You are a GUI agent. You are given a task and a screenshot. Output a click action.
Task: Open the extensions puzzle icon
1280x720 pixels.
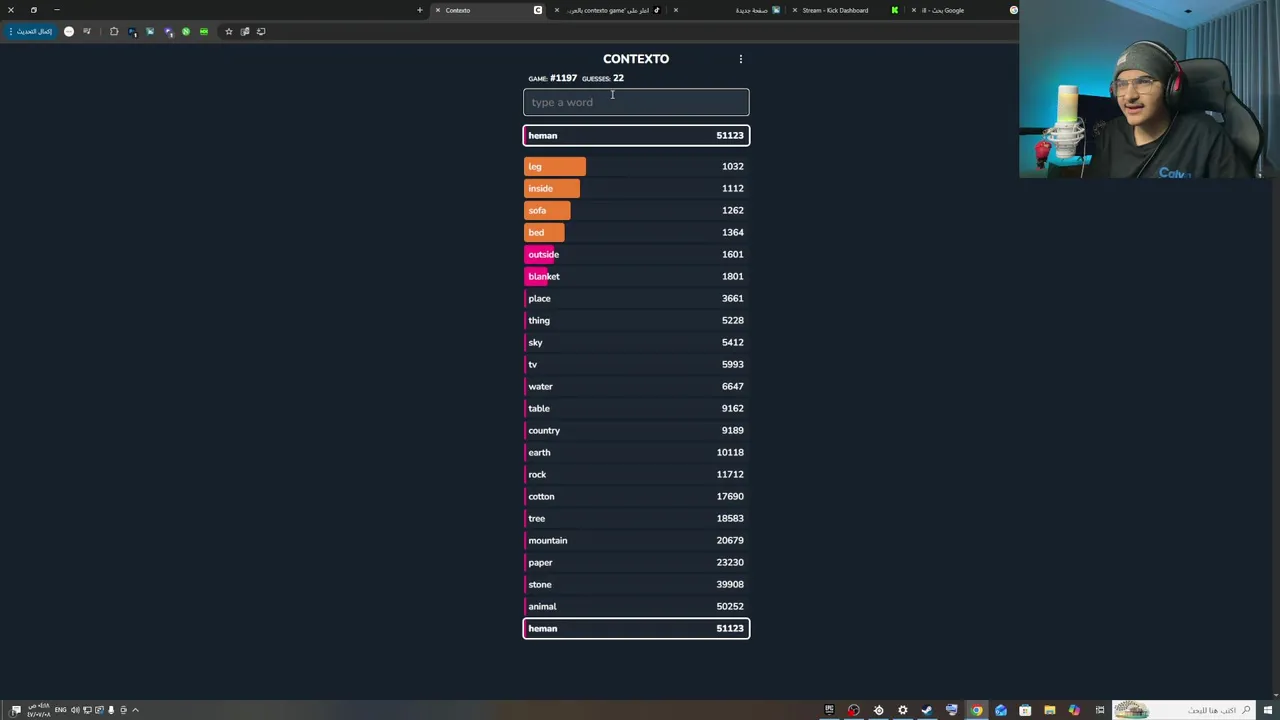click(114, 31)
